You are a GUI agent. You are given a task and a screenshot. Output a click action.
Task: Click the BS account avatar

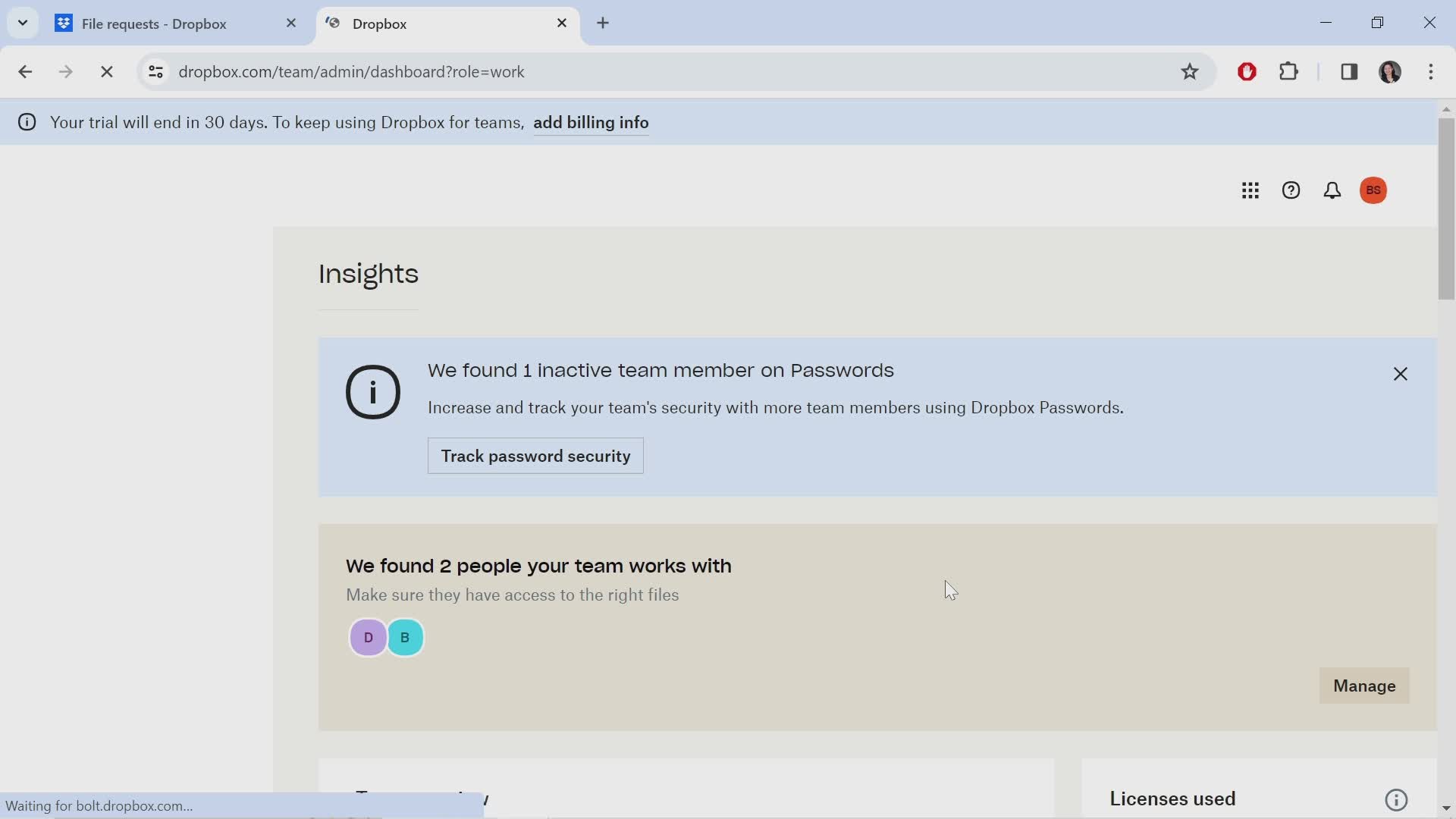[x=1374, y=190]
